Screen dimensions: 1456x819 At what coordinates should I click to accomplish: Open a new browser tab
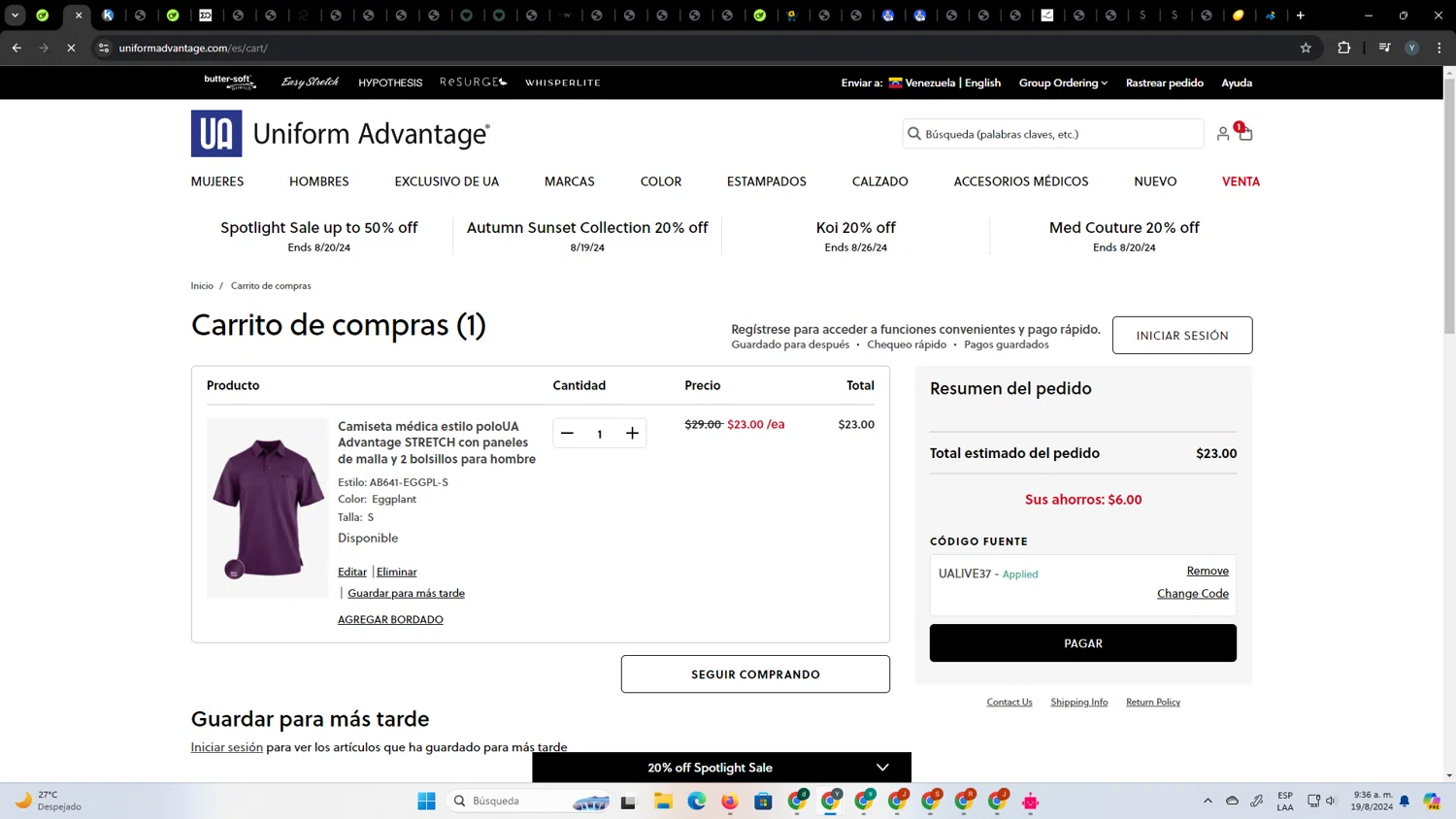[x=1301, y=16]
